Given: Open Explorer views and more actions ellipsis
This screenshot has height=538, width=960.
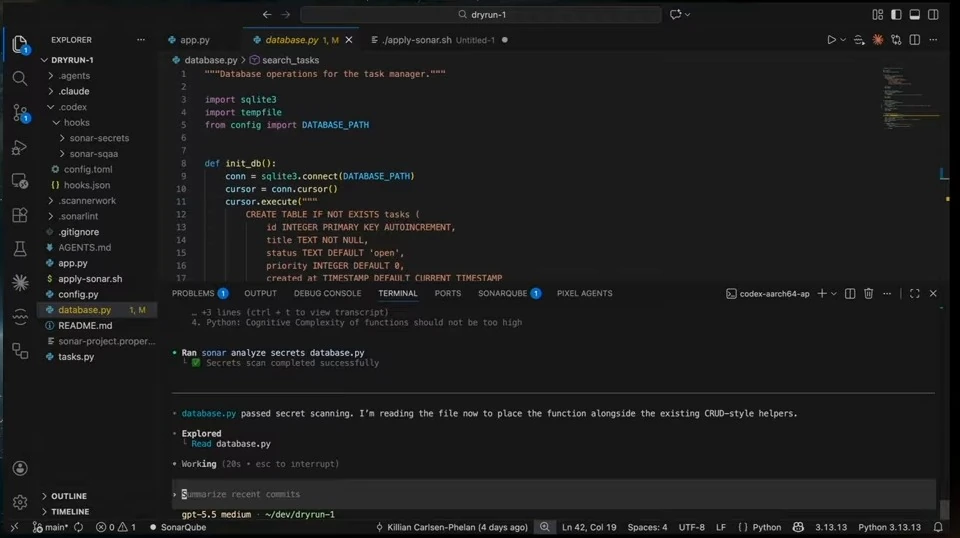Looking at the screenshot, I should pos(141,40).
